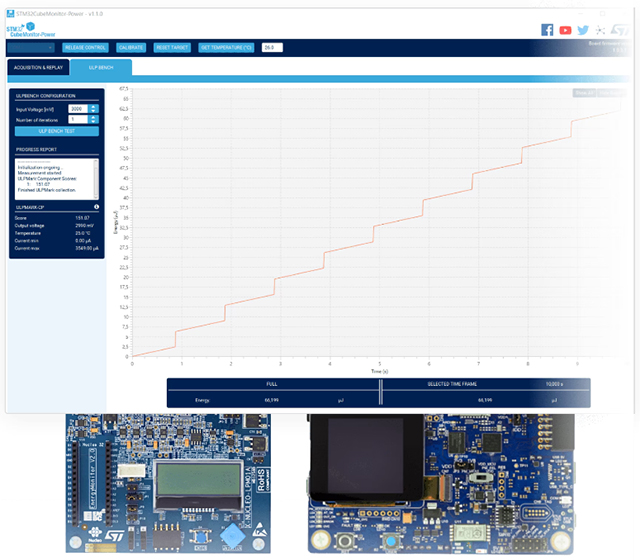Click the X-NUCLEO-LPM01A board image

pyautogui.click(x=168, y=483)
